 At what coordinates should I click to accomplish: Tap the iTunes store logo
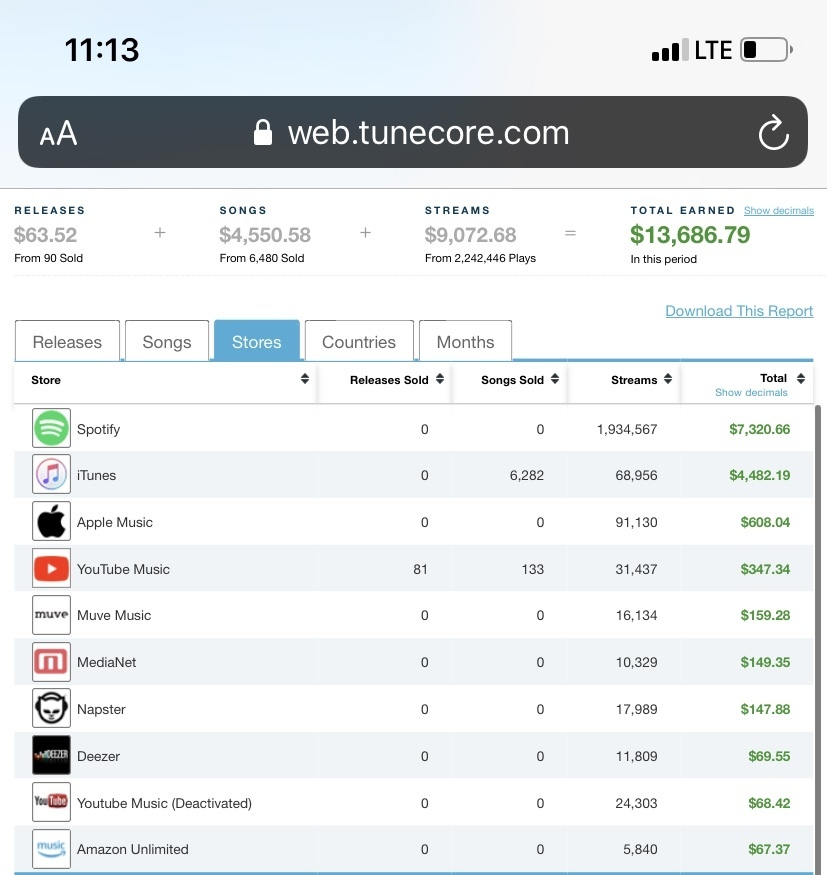coord(51,474)
